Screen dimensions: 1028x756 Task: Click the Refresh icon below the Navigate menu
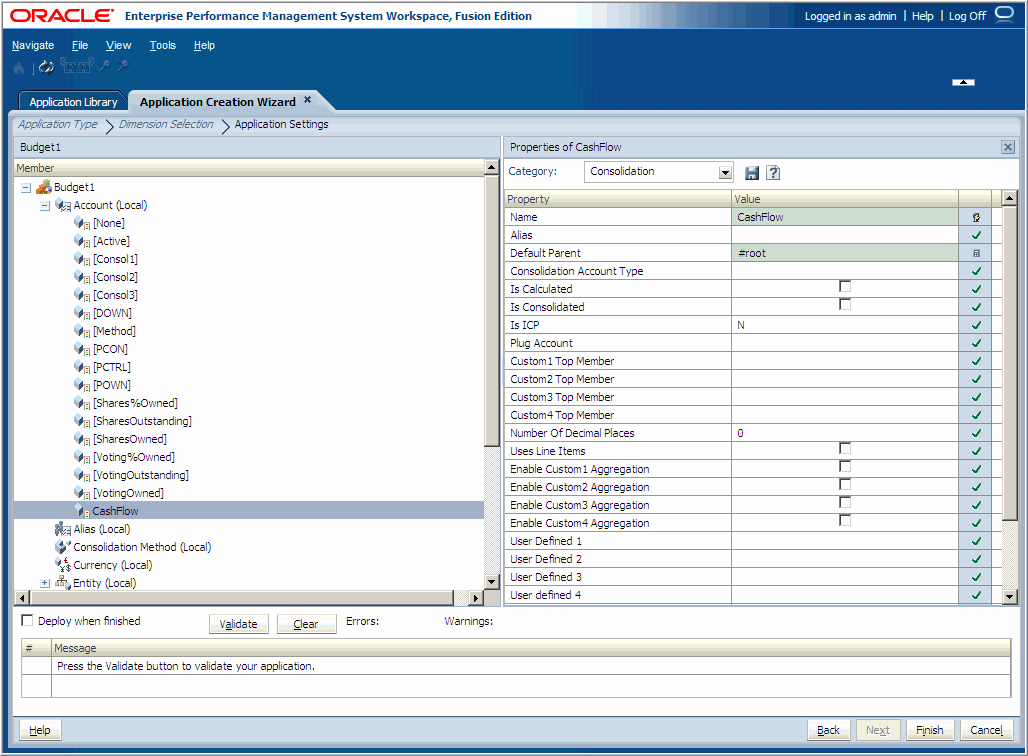(x=46, y=67)
